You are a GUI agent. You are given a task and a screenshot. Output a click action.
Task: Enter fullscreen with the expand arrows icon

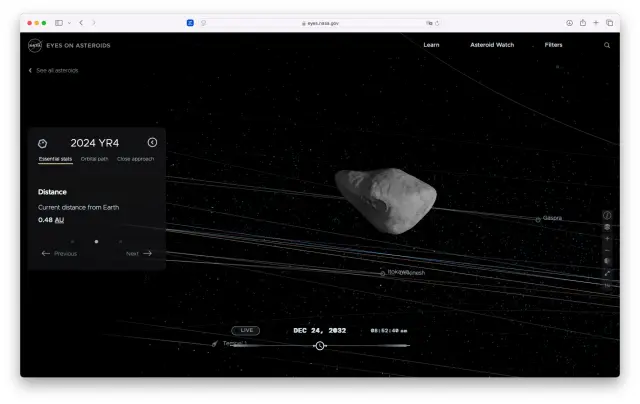coord(607,273)
